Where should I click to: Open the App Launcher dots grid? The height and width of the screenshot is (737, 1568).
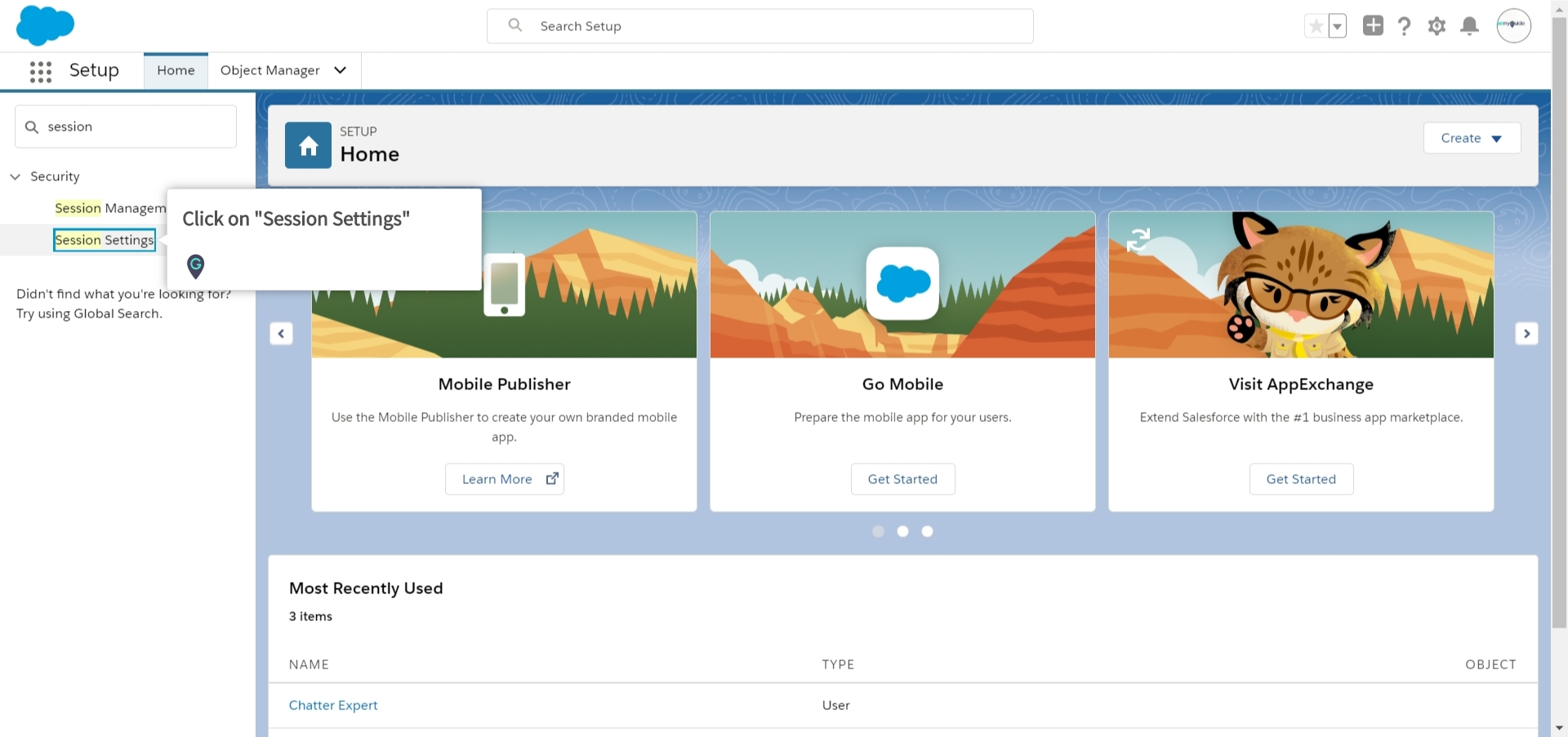click(x=41, y=72)
